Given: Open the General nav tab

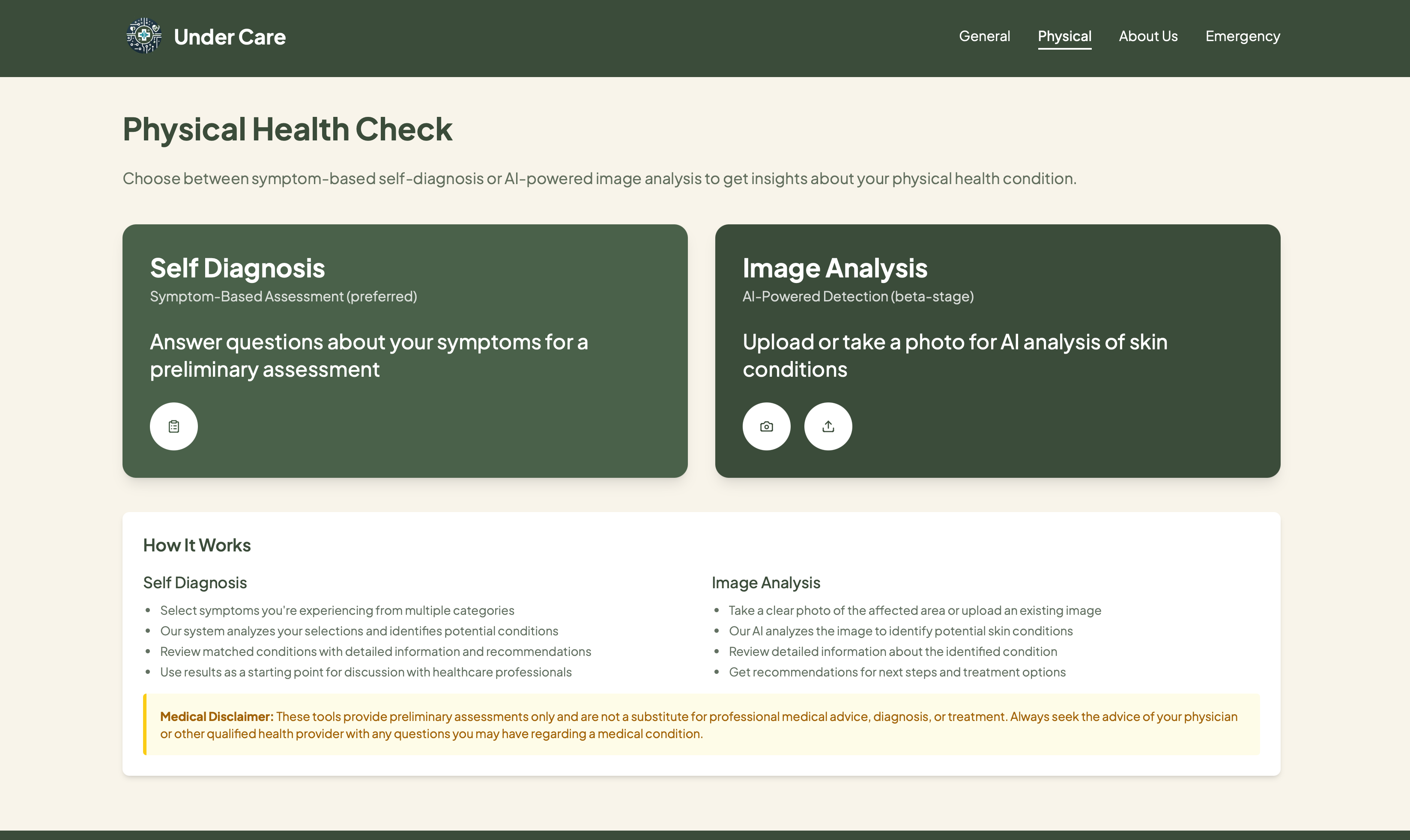Looking at the screenshot, I should point(984,36).
